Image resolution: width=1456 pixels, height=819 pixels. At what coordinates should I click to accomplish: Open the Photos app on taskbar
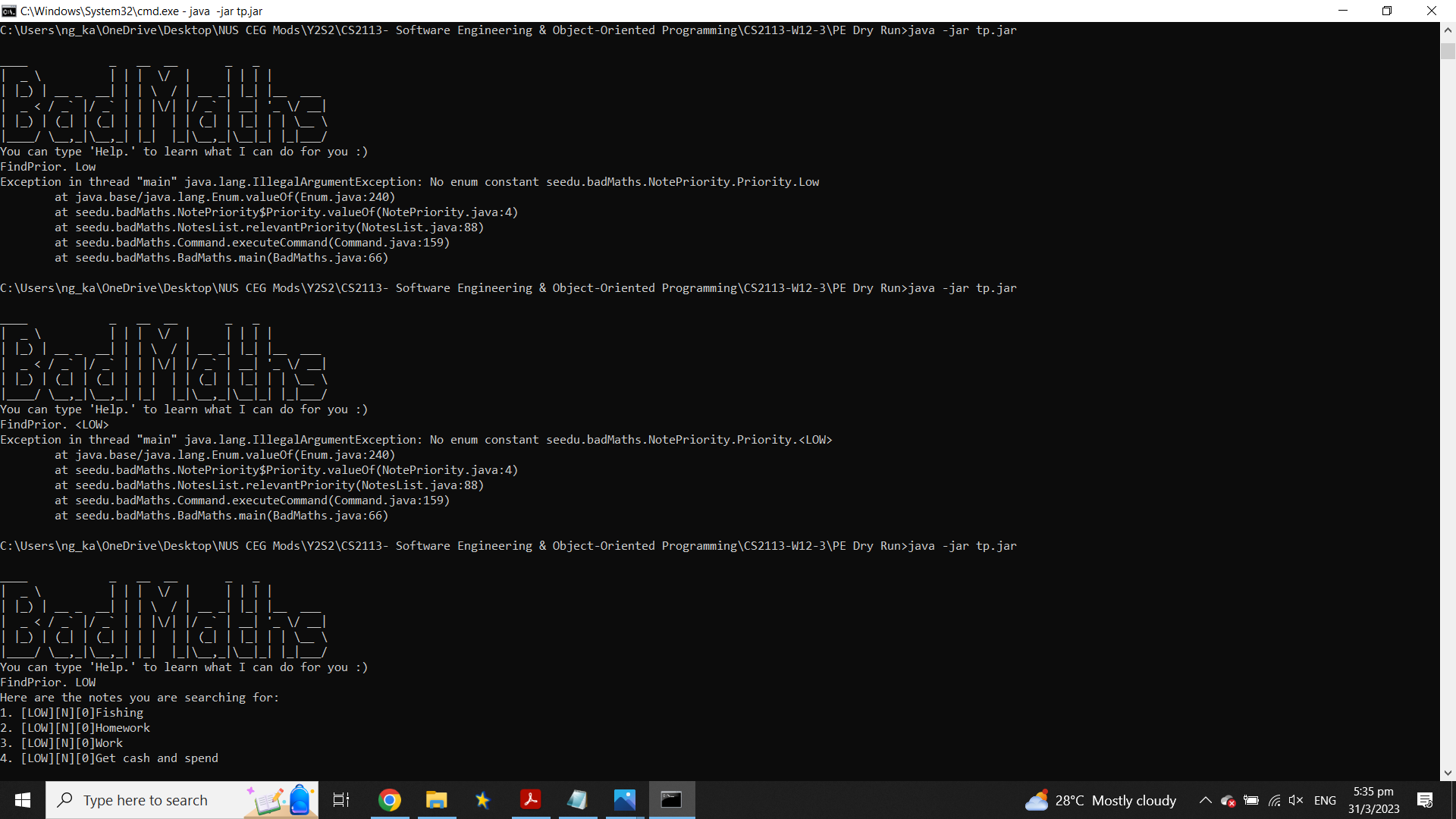point(625,800)
